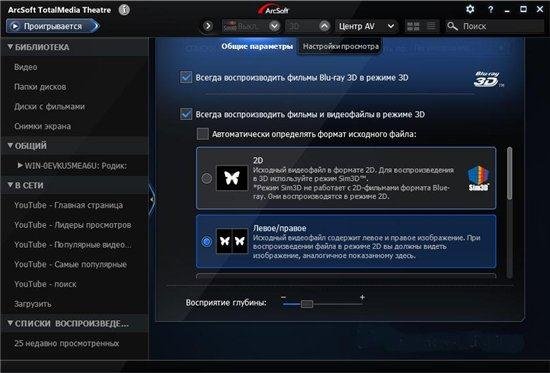Image resolution: width=550 pixels, height=373 pixels.
Task: Collapse the ОБЩИЙ section
Action: (10, 145)
